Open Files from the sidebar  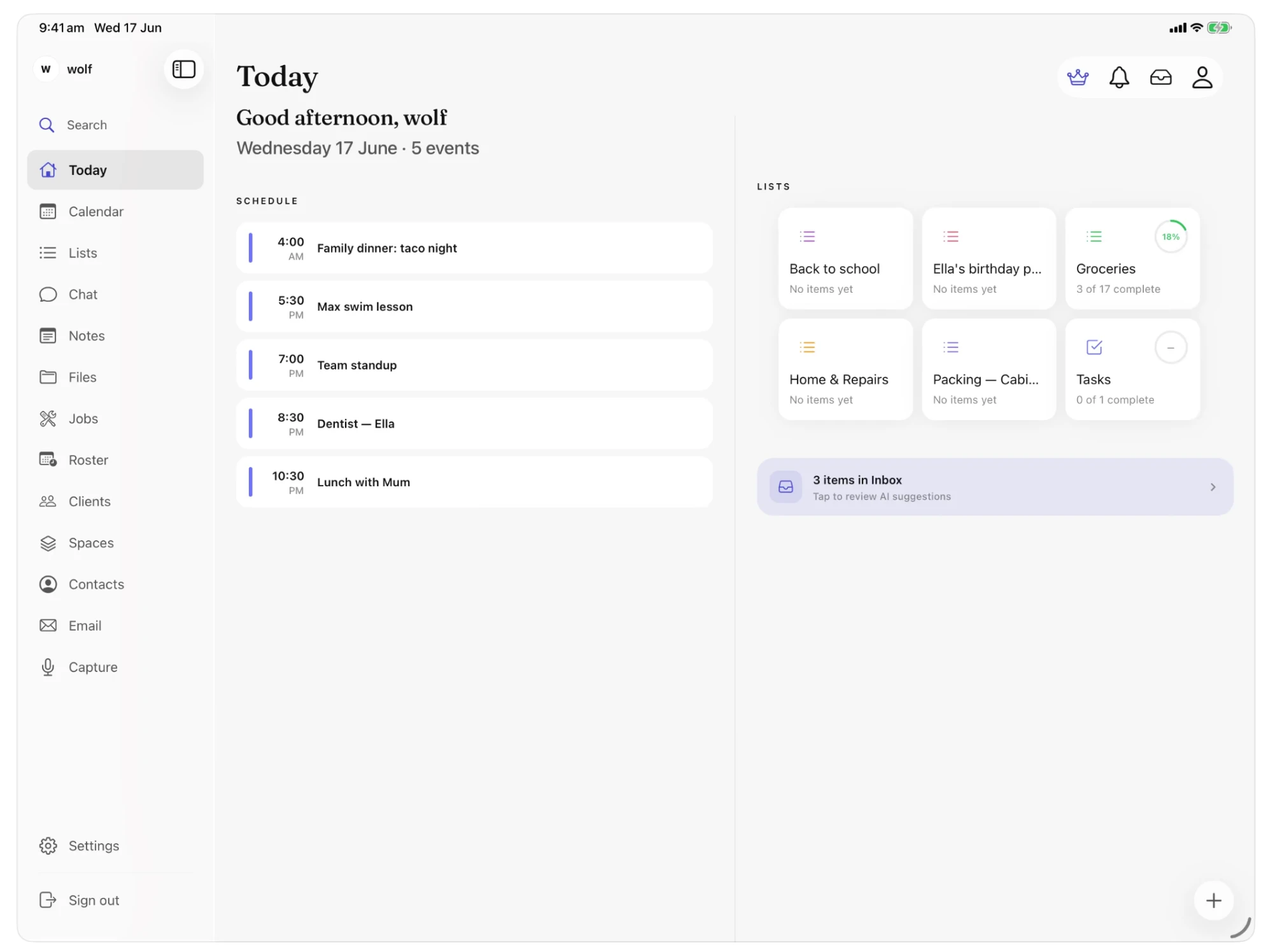point(115,377)
